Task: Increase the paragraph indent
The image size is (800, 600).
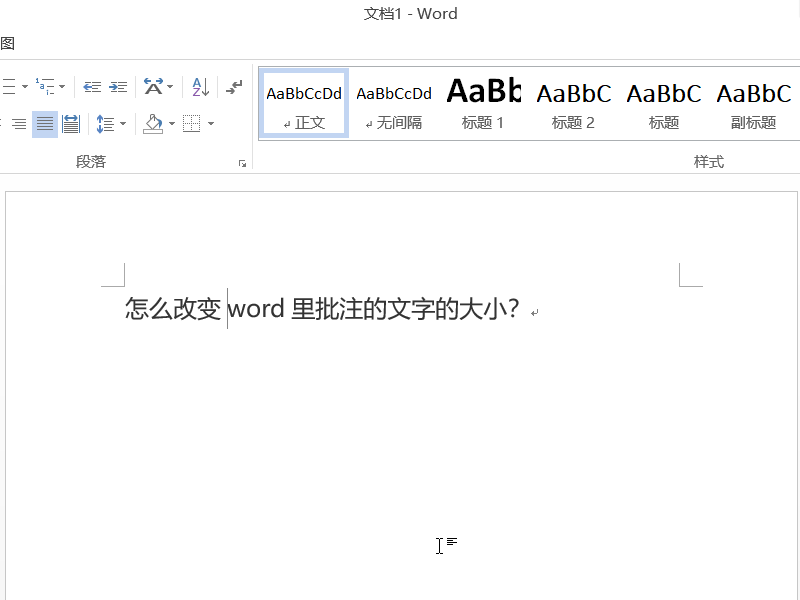Action: click(118, 87)
